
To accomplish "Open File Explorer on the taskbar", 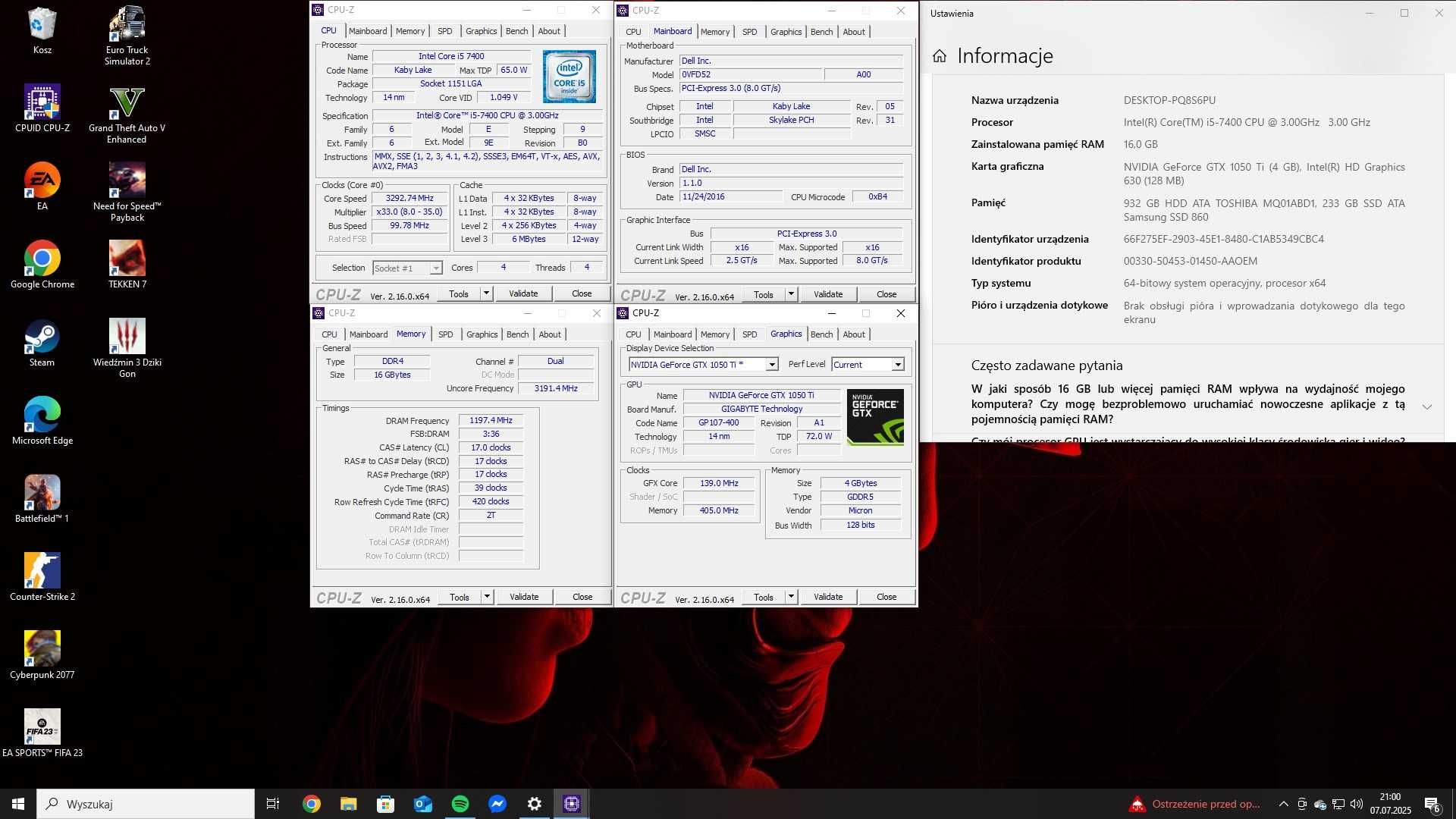I will (348, 804).
